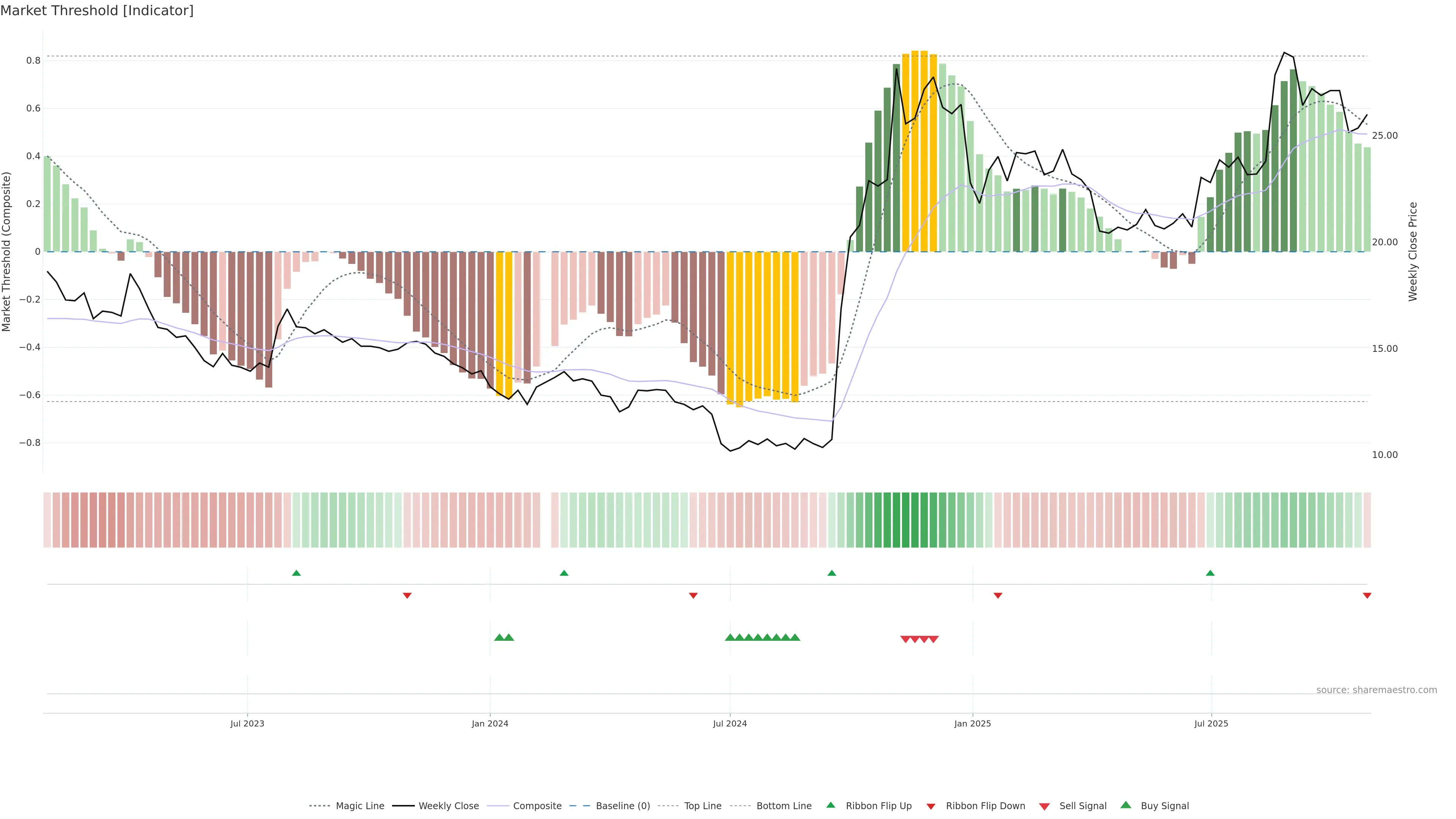The width and height of the screenshot is (1456, 819).
Task: Select the first green ribbon flip up marker
Action: 296,573
